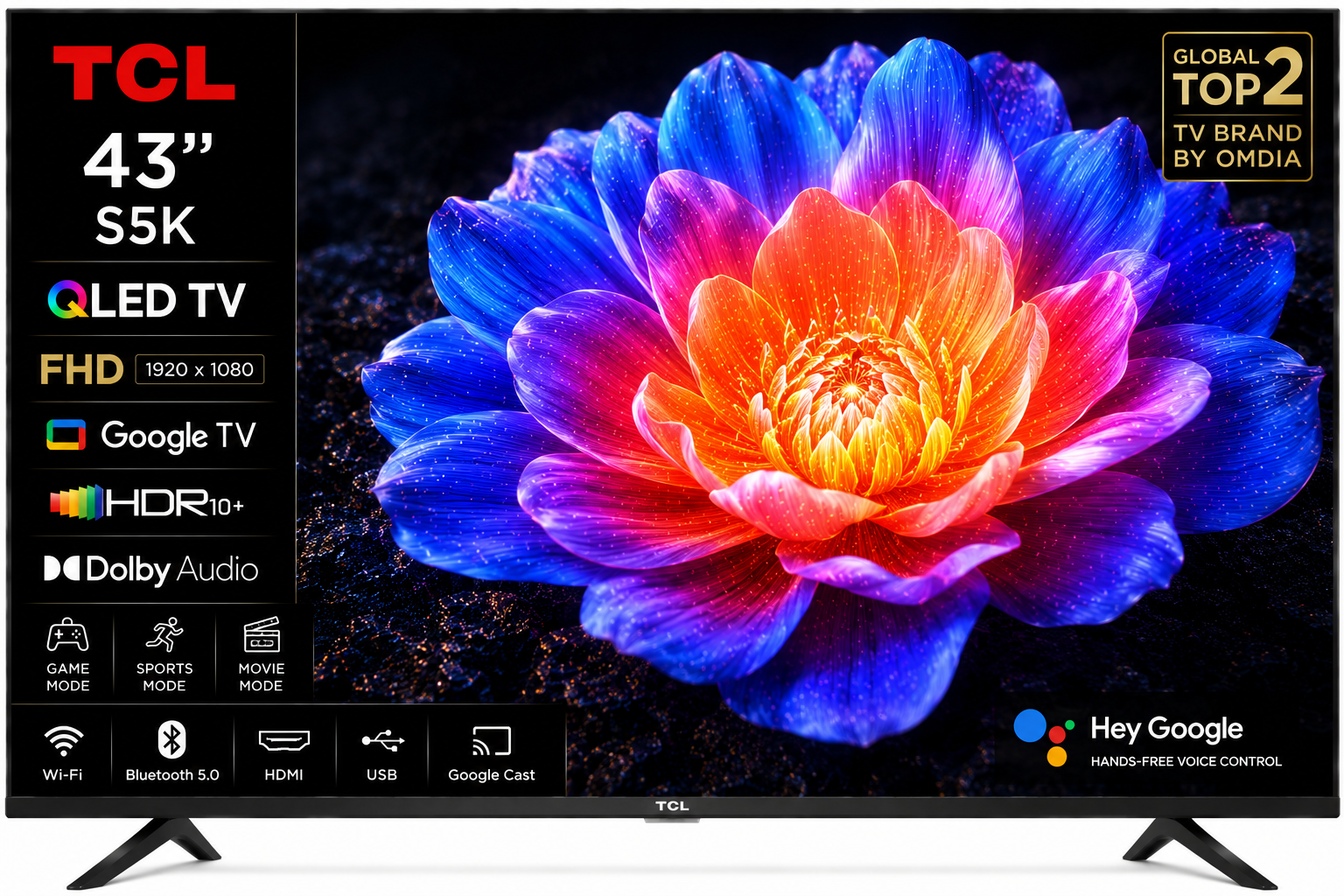1344x896 pixels.
Task: Click the HDMI label
Action: click(x=284, y=774)
